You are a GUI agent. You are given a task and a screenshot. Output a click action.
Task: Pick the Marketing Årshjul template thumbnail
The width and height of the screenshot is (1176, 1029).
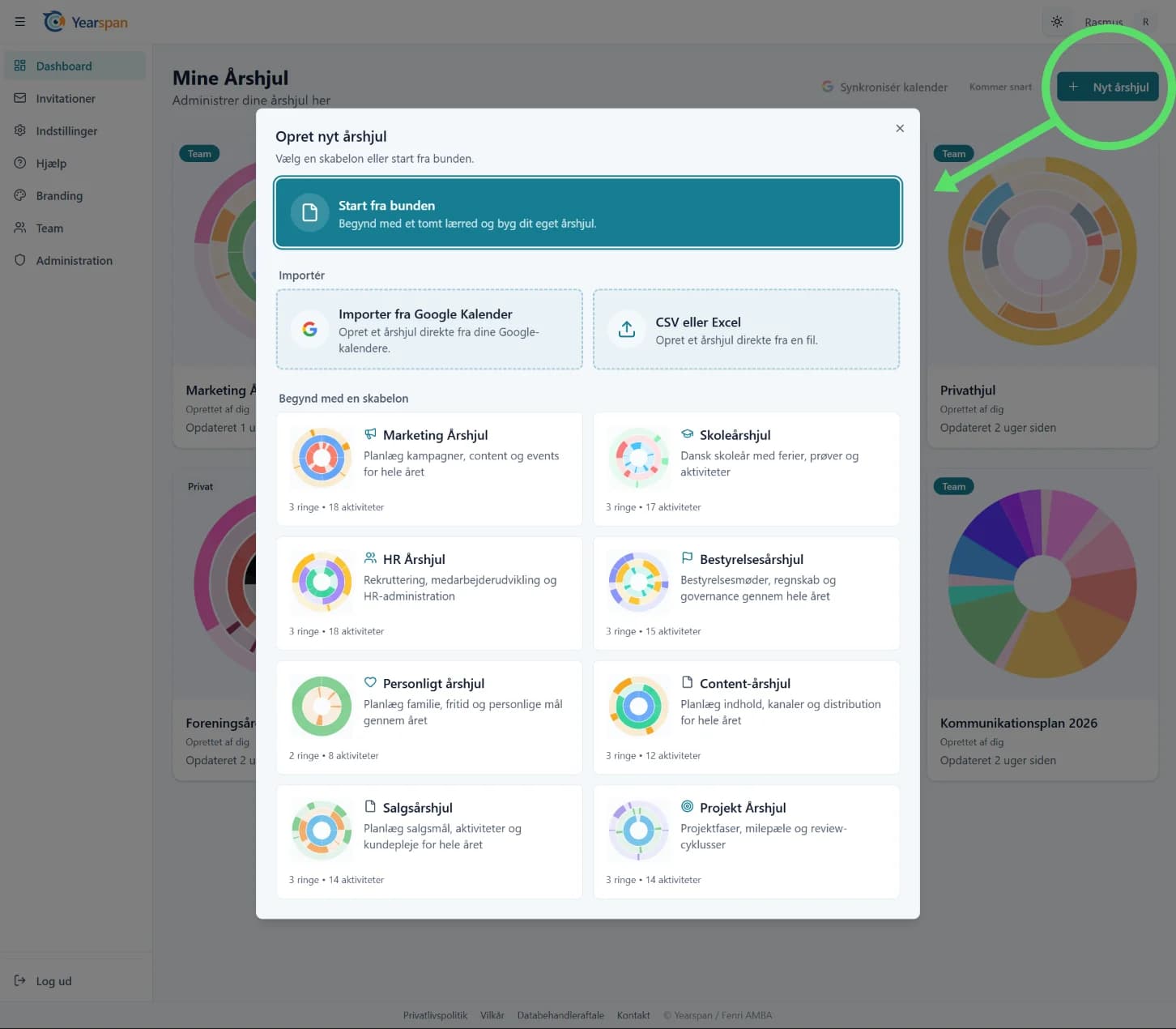322,458
